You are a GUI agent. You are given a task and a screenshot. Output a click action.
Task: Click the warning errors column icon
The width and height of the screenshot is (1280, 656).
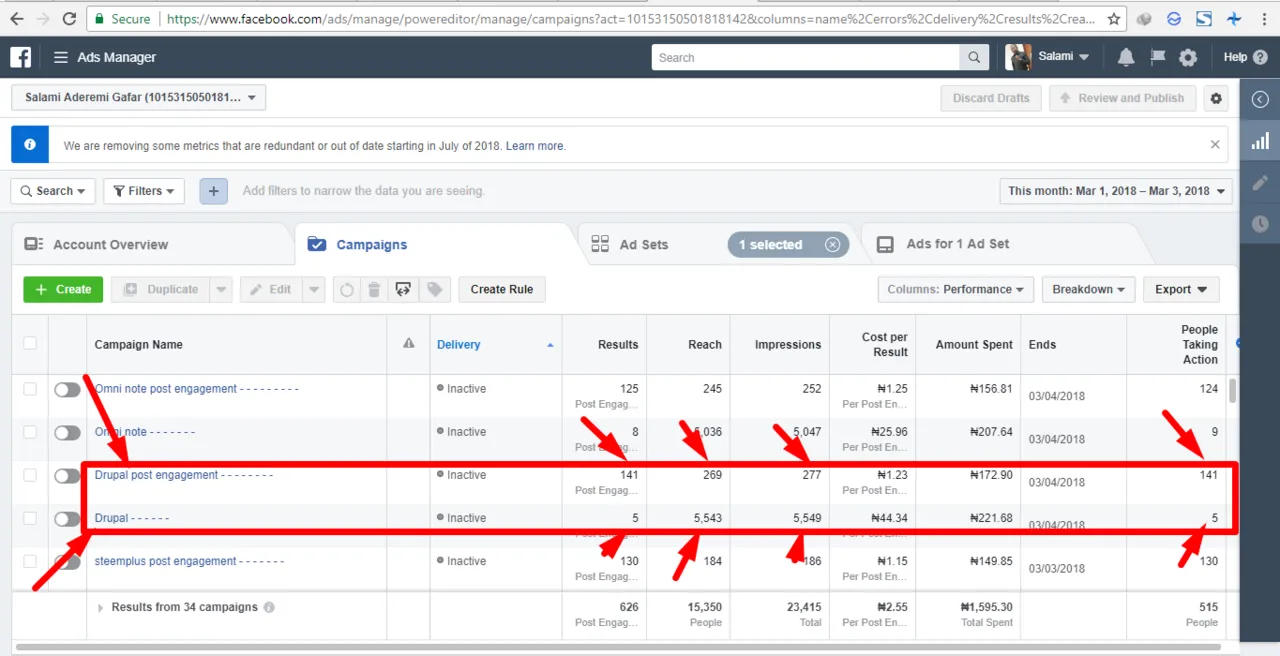408,343
